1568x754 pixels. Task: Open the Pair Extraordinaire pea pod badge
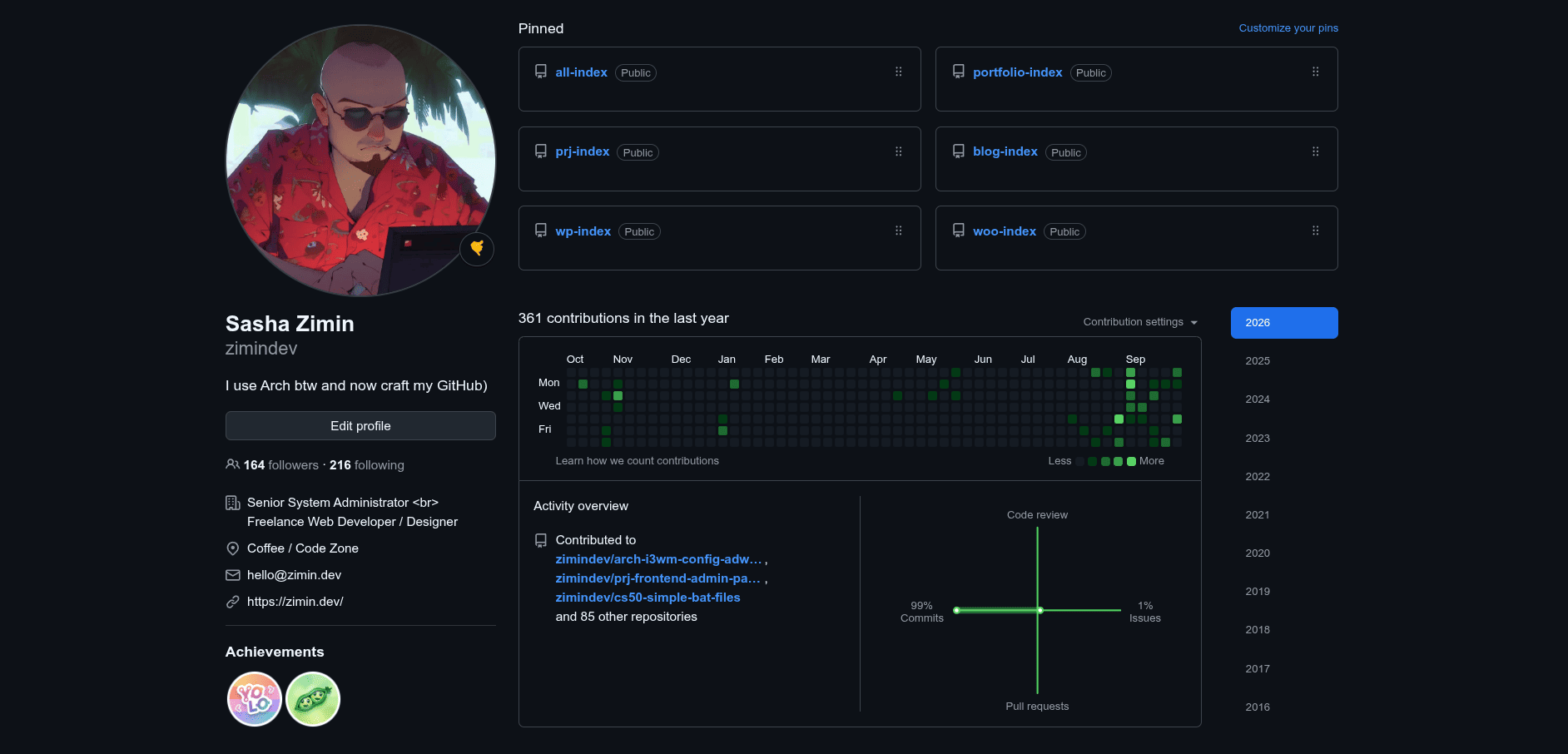tap(313, 699)
